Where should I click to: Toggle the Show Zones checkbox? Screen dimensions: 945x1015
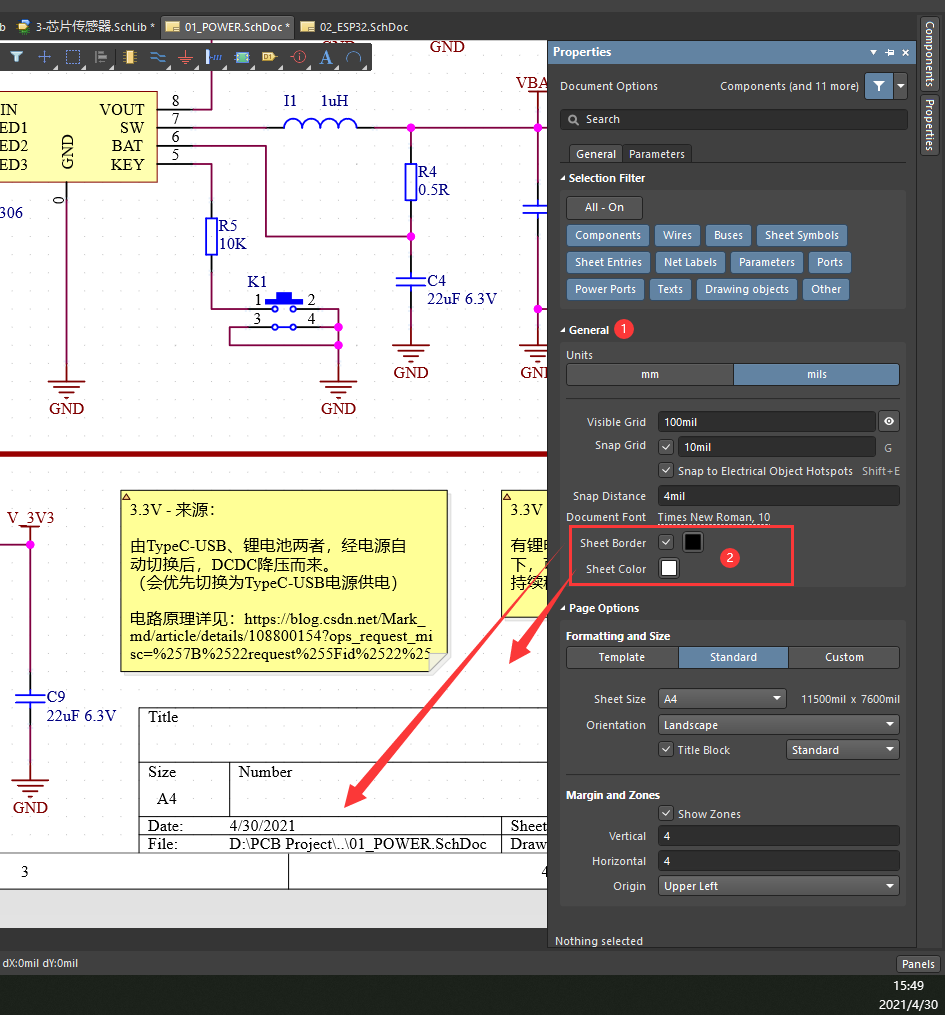click(x=666, y=814)
